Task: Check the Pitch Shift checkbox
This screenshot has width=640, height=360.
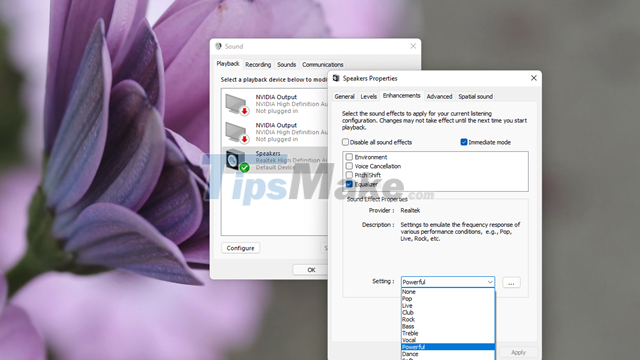Action: point(349,175)
